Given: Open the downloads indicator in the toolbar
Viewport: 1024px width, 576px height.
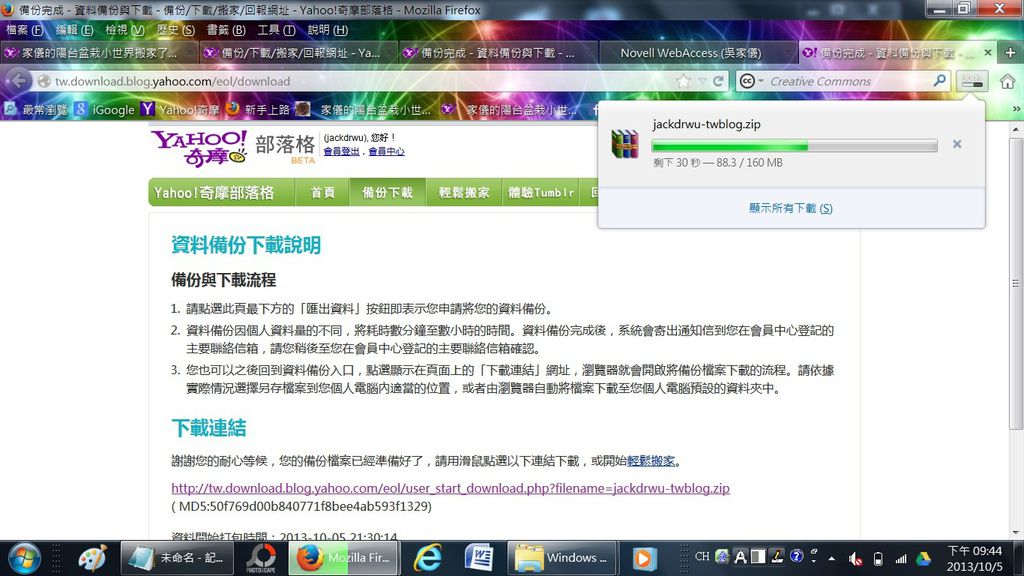Looking at the screenshot, I should pyautogui.click(x=972, y=81).
